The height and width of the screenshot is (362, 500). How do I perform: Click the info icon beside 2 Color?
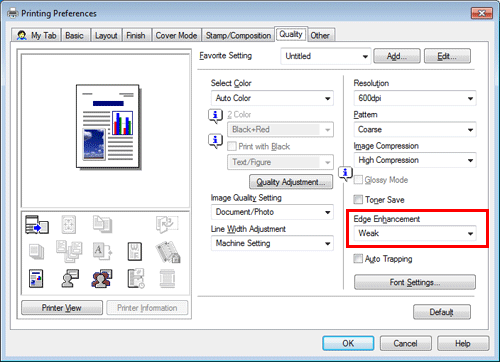pos(215,116)
